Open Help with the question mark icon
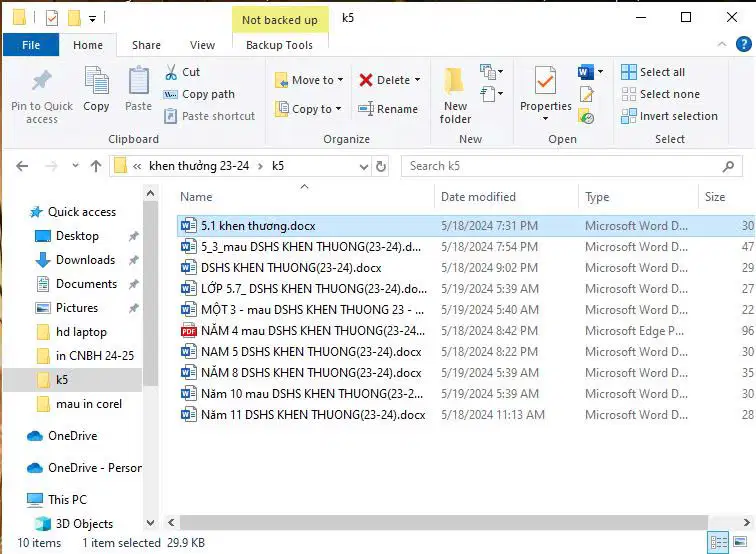Screen dimensions: 756x554 pyautogui.click(x=743, y=44)
